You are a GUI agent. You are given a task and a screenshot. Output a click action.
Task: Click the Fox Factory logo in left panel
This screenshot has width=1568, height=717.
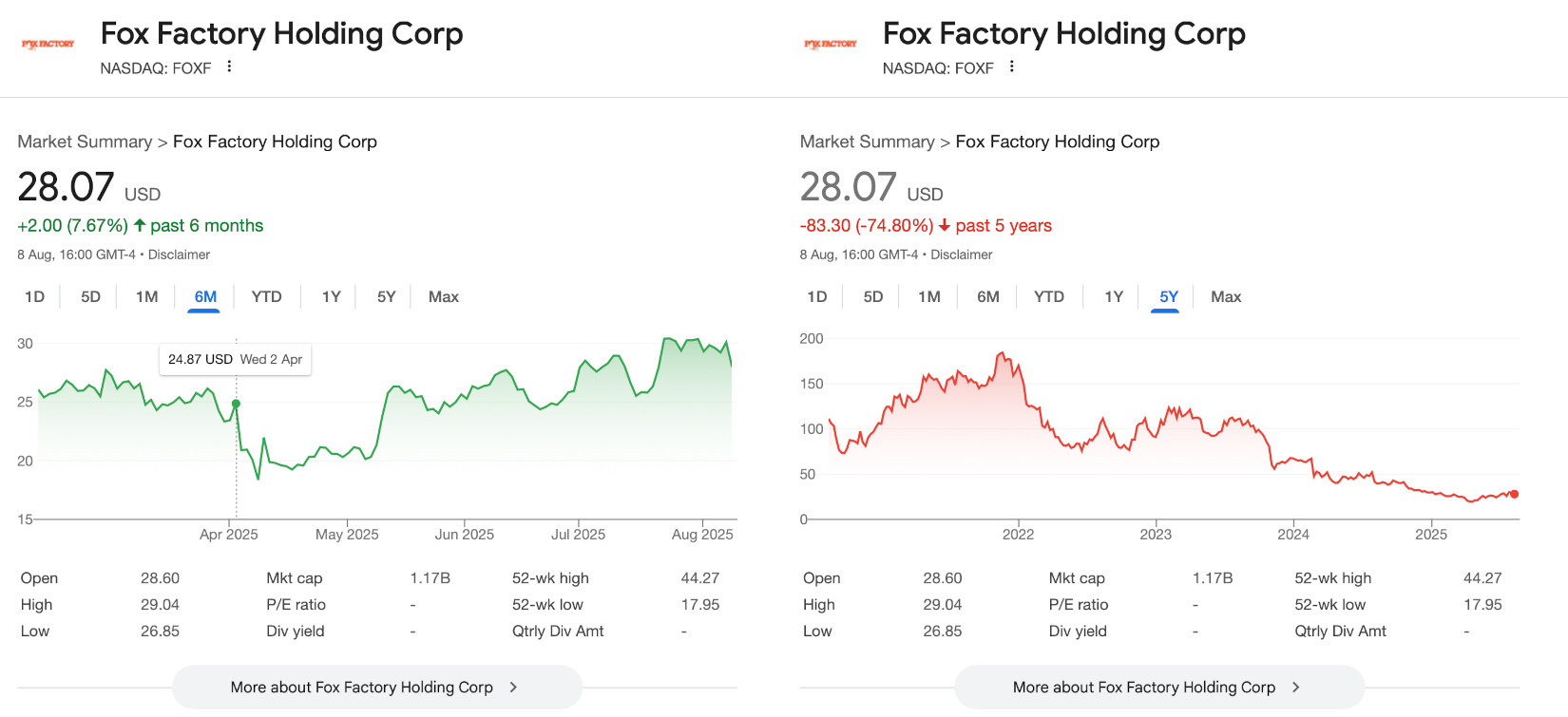[x=48, y=44]
